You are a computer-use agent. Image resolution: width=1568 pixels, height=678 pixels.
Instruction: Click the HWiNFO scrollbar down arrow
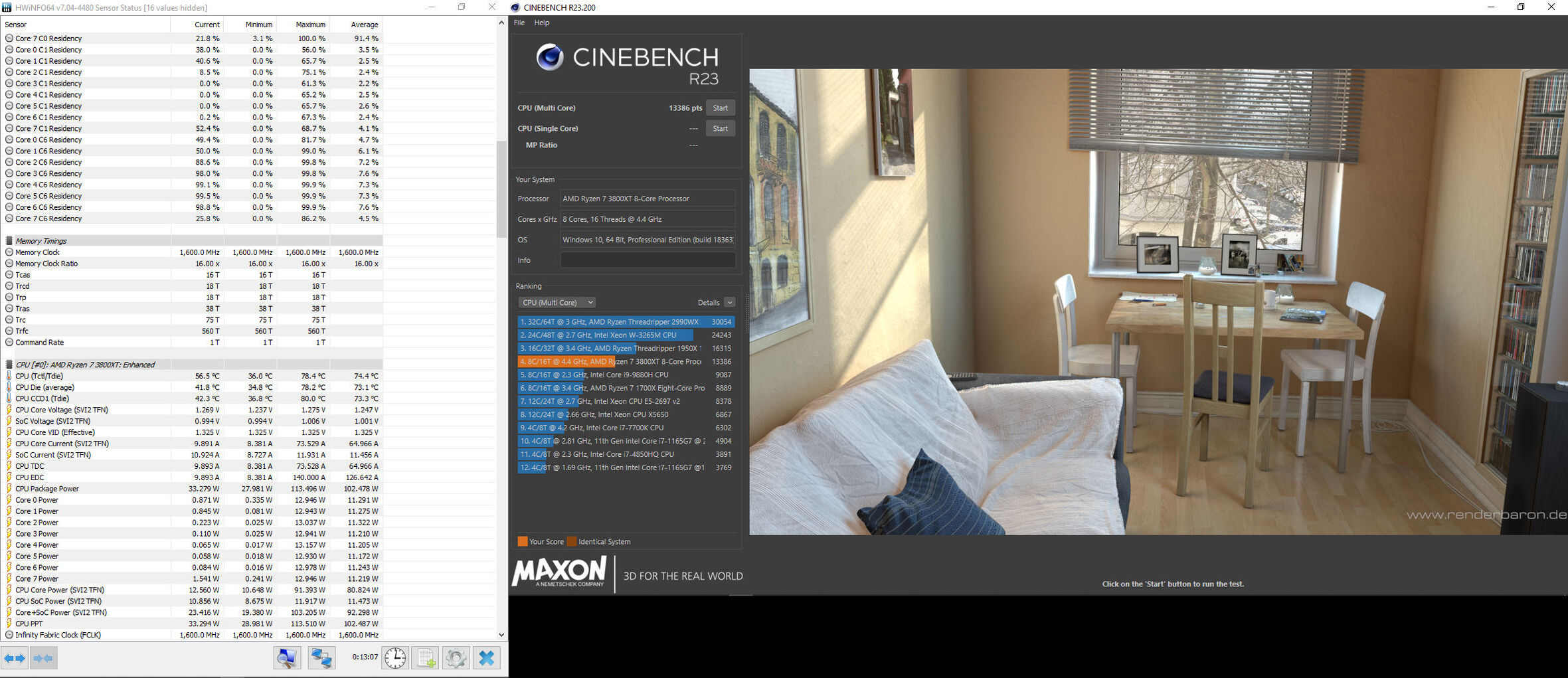(501, 635)
